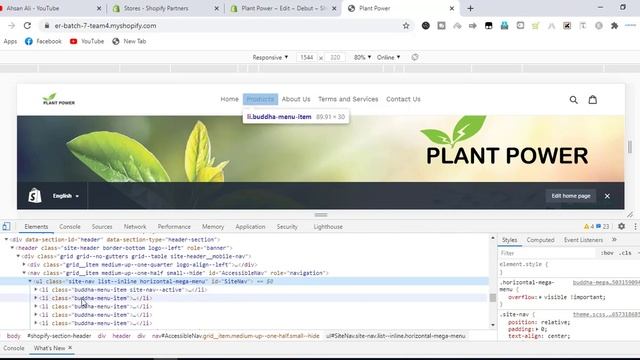Viewport: 640px width, 360px height.
Task: Close the What's New drawer tab
Action: pos(70,348)
